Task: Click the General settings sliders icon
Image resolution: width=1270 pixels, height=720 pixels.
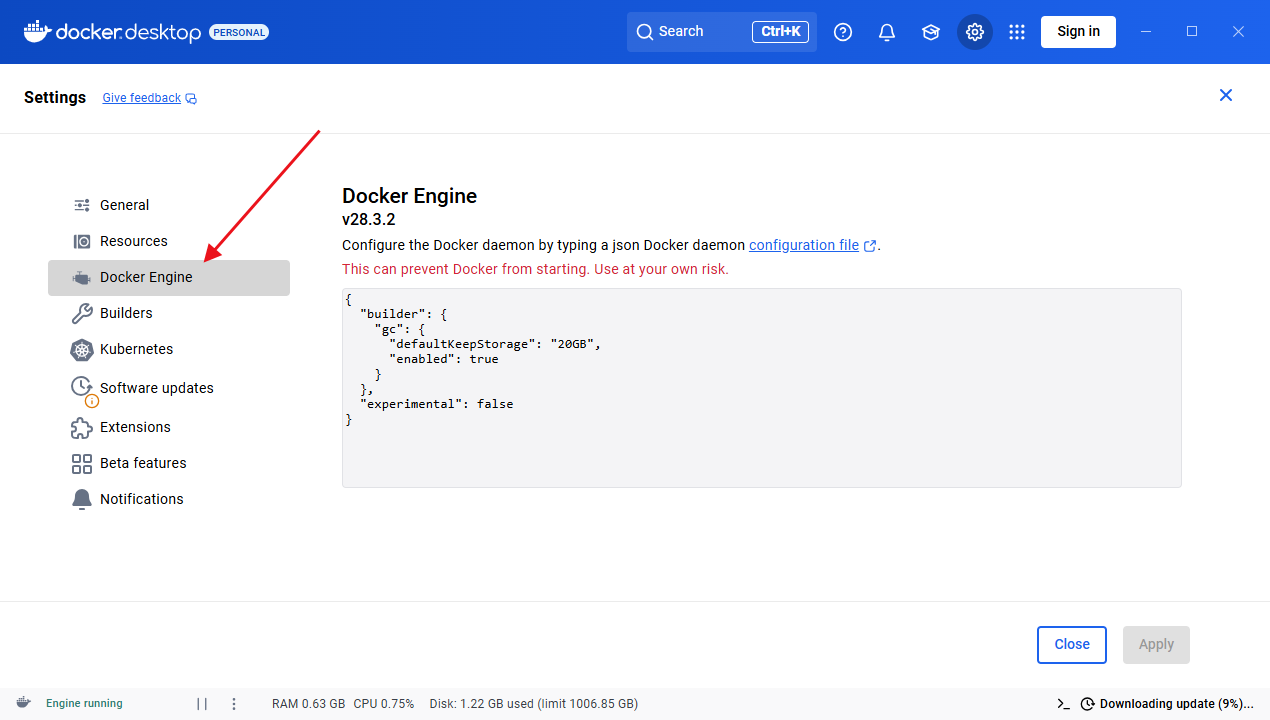Action: pos(82,205)
